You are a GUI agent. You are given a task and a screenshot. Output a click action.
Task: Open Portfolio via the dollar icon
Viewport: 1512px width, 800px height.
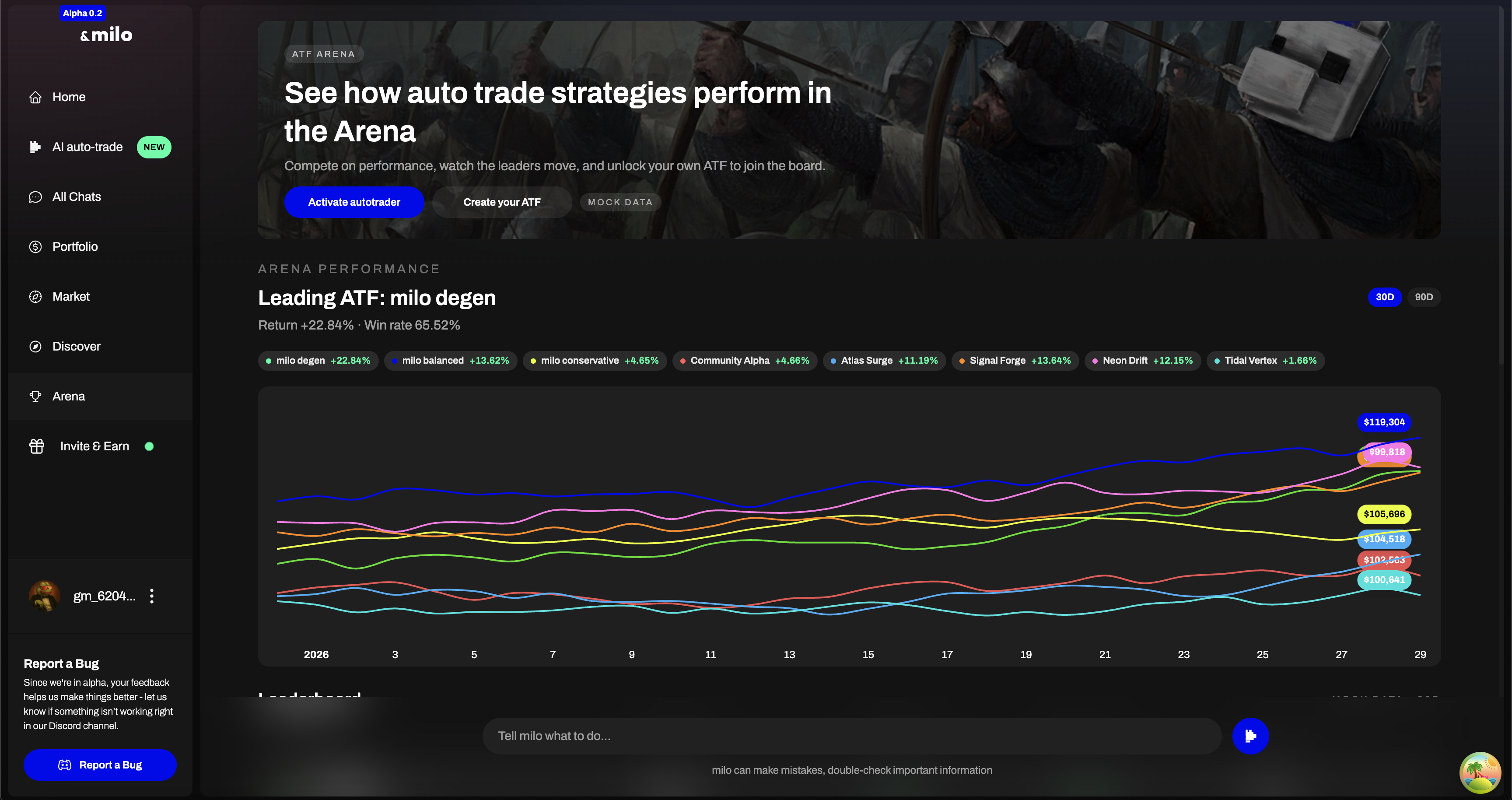click(35, 246)
